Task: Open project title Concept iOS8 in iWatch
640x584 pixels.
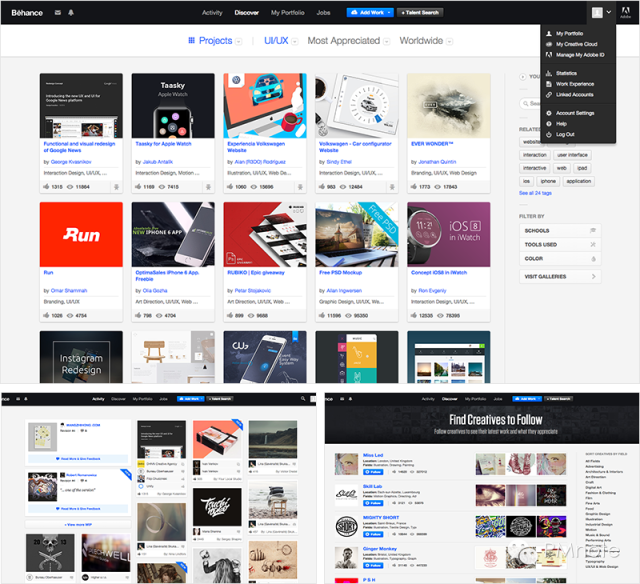Action: point(439,273)
